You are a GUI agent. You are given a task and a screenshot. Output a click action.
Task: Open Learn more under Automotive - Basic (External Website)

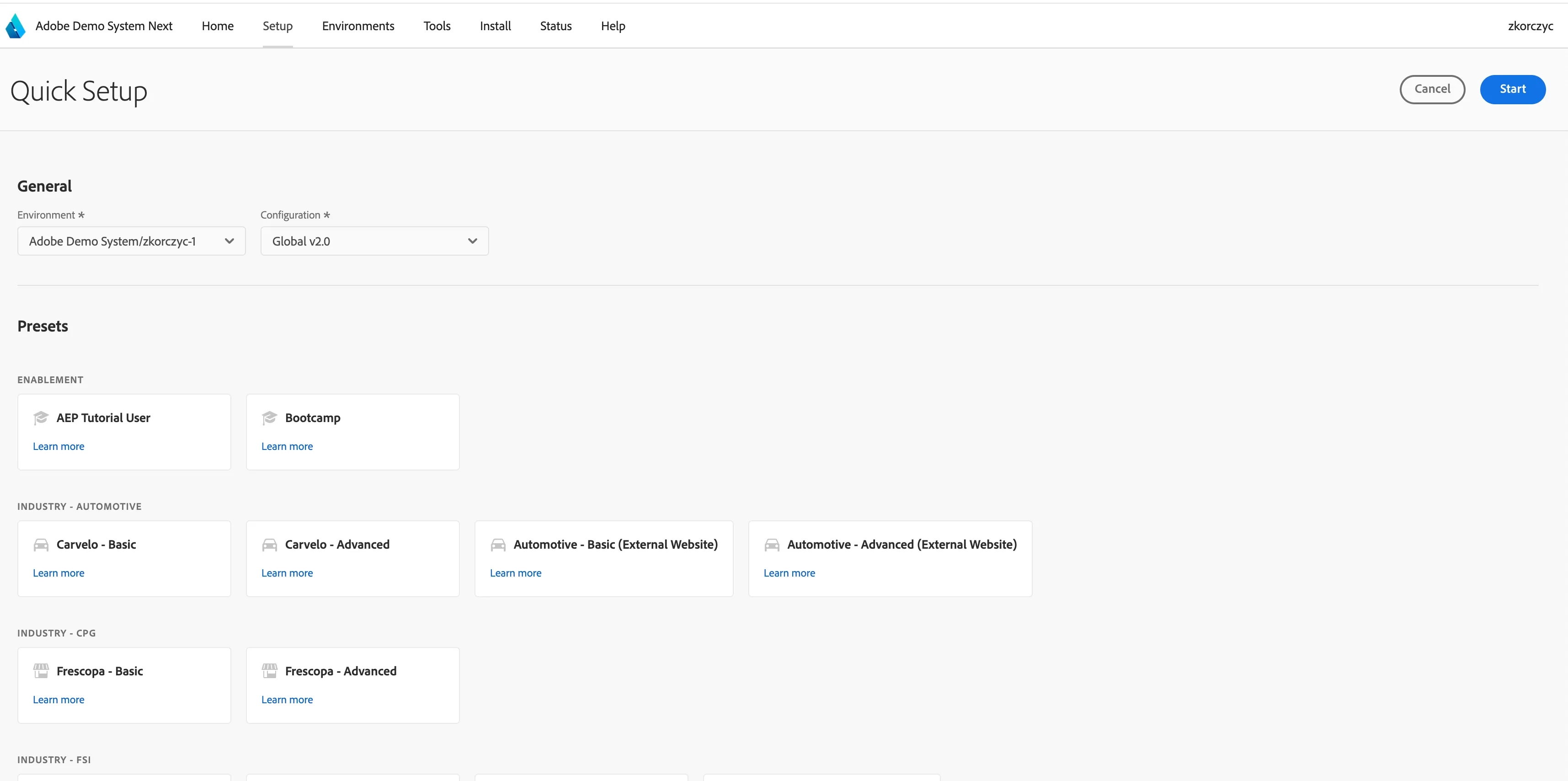pyautogui.click(x=516, y=573)
